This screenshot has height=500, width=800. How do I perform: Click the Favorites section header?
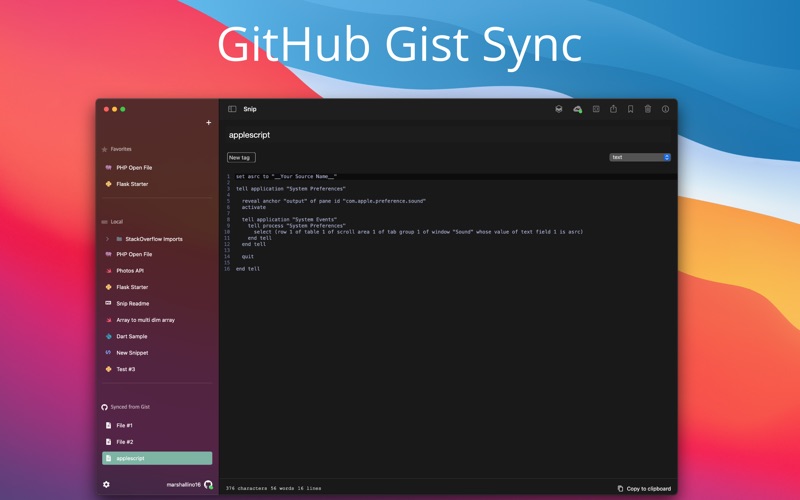click(121, 149)
